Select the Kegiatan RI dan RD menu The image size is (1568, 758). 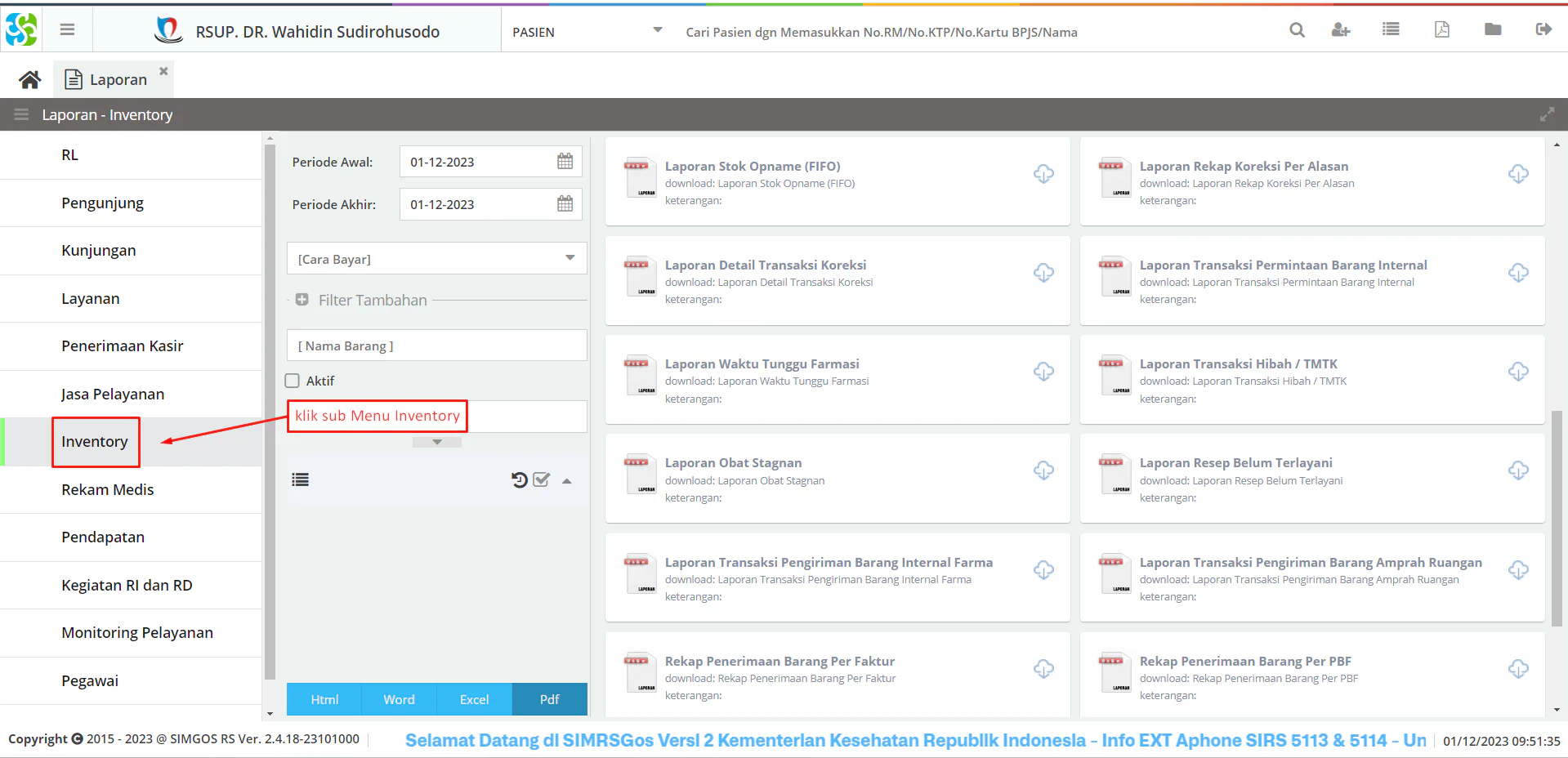click(x=131, y=585)
